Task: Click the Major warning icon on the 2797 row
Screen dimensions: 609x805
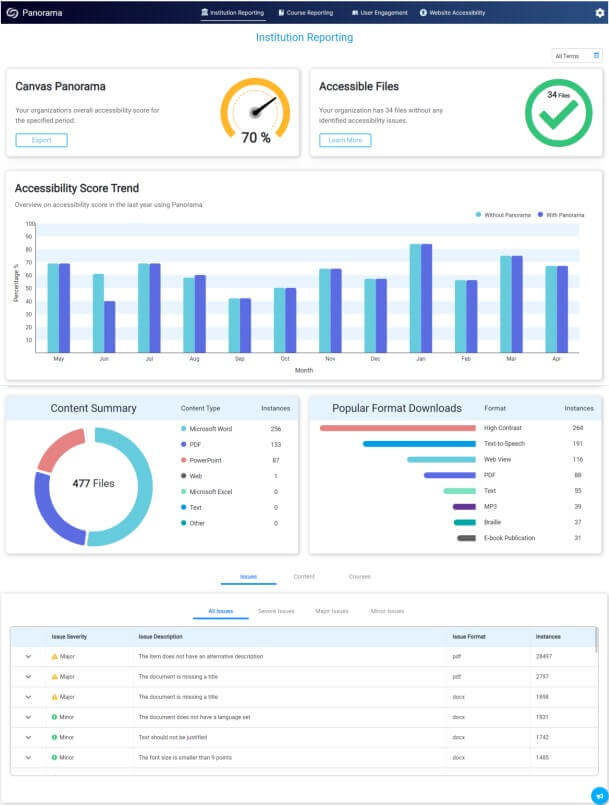Action: coord(54,677)
